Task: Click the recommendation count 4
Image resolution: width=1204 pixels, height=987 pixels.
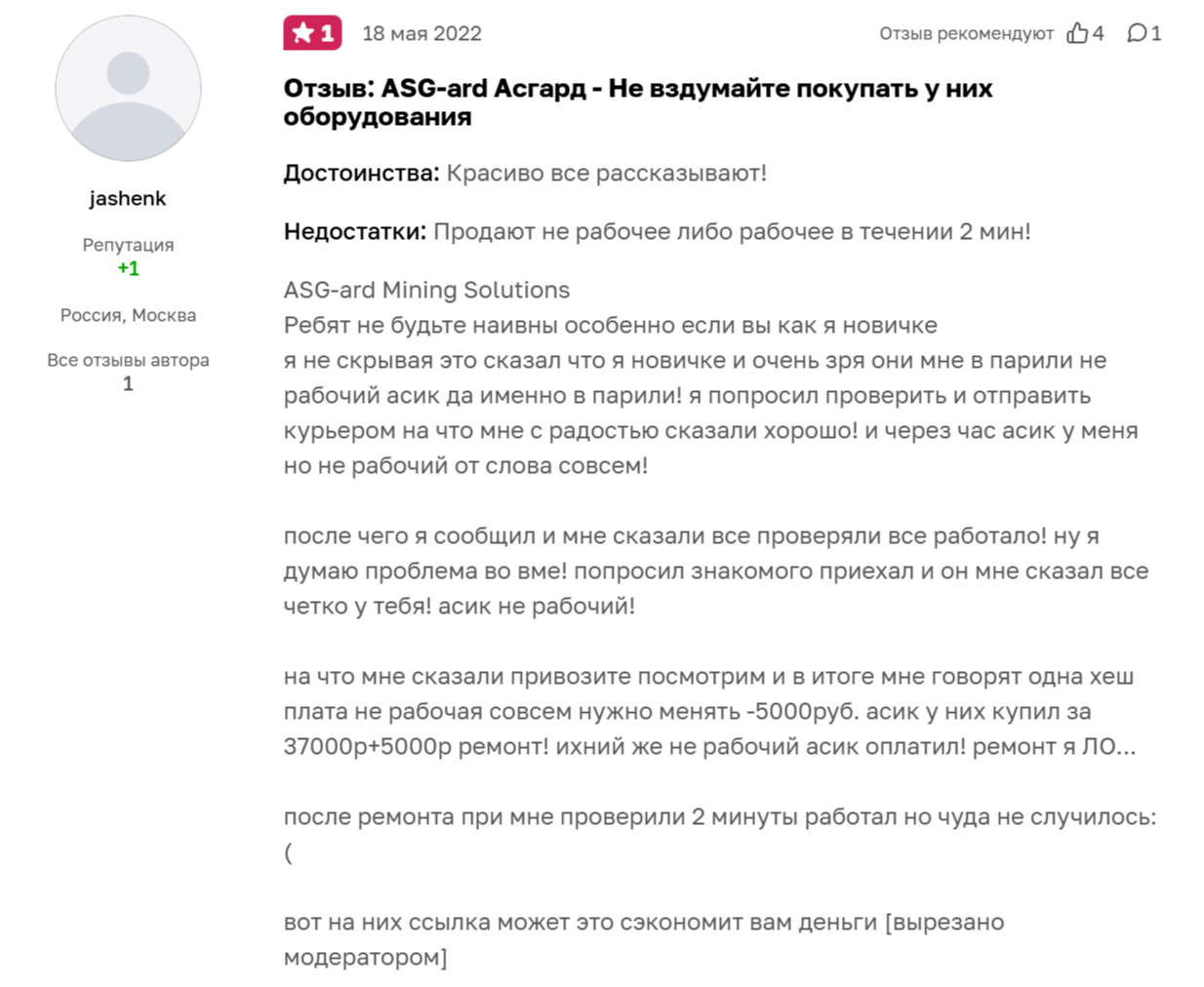Action: tap(1098, 33)
